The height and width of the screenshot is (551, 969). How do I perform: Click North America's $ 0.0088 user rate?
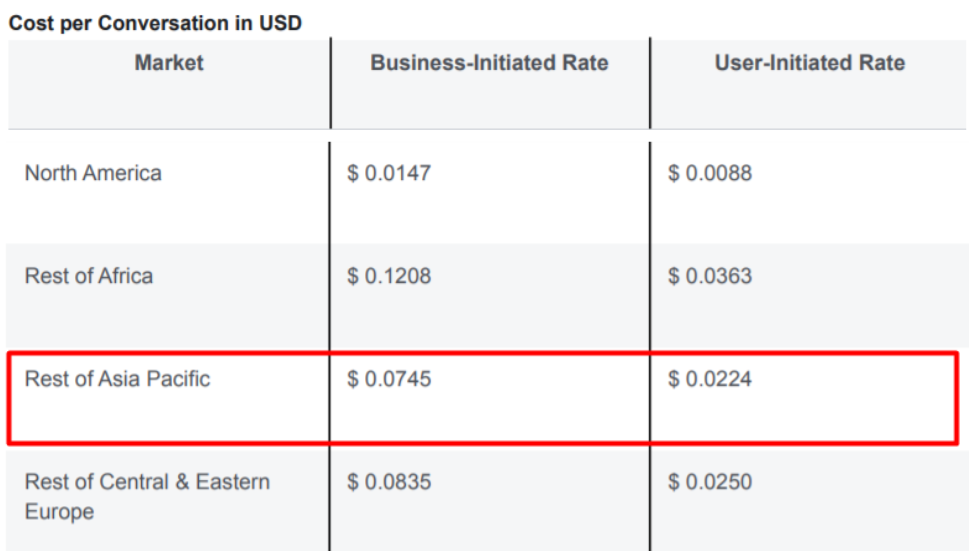click(x=710, y=173)
